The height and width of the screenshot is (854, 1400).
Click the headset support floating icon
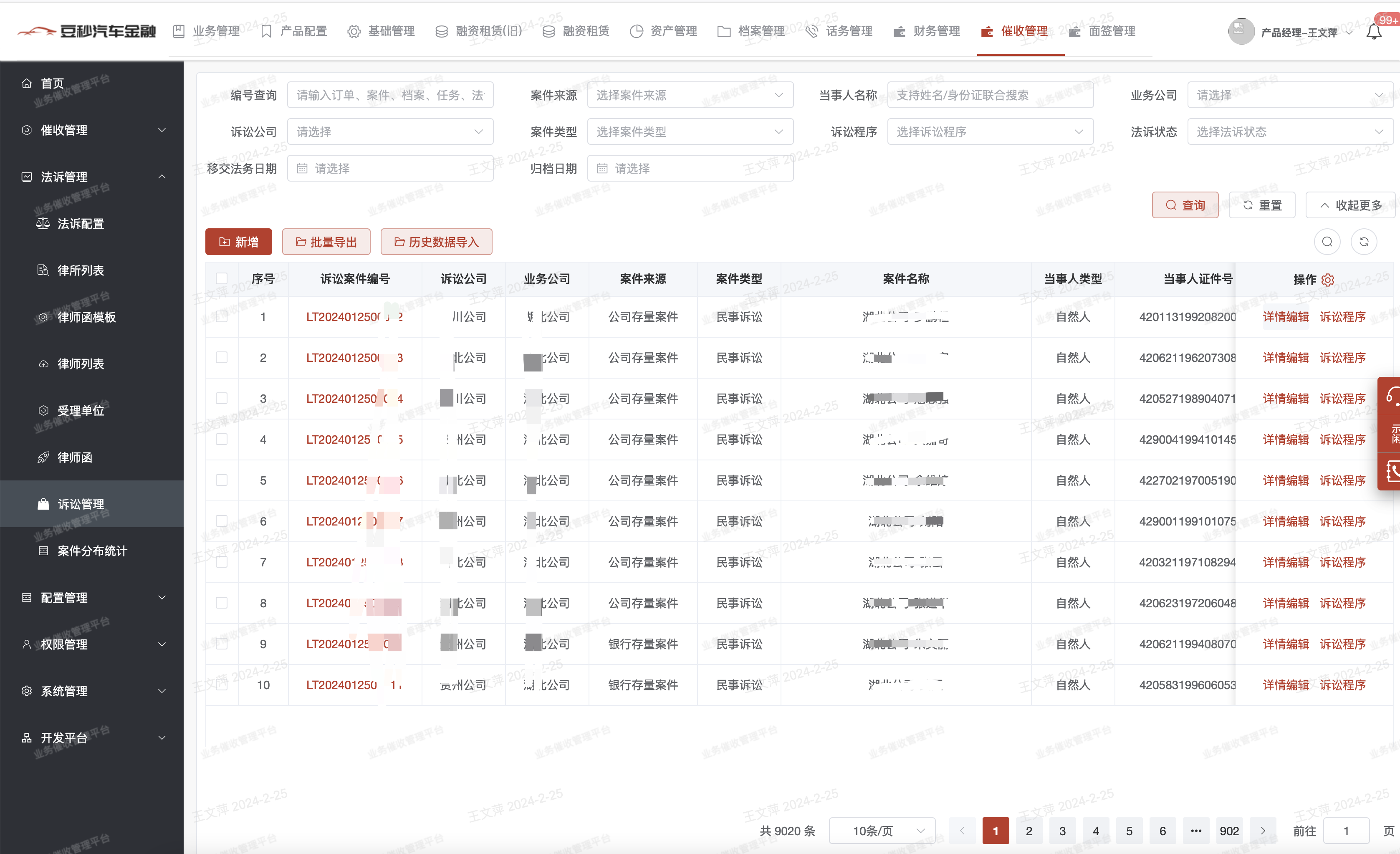click(x=1392, y=395)
